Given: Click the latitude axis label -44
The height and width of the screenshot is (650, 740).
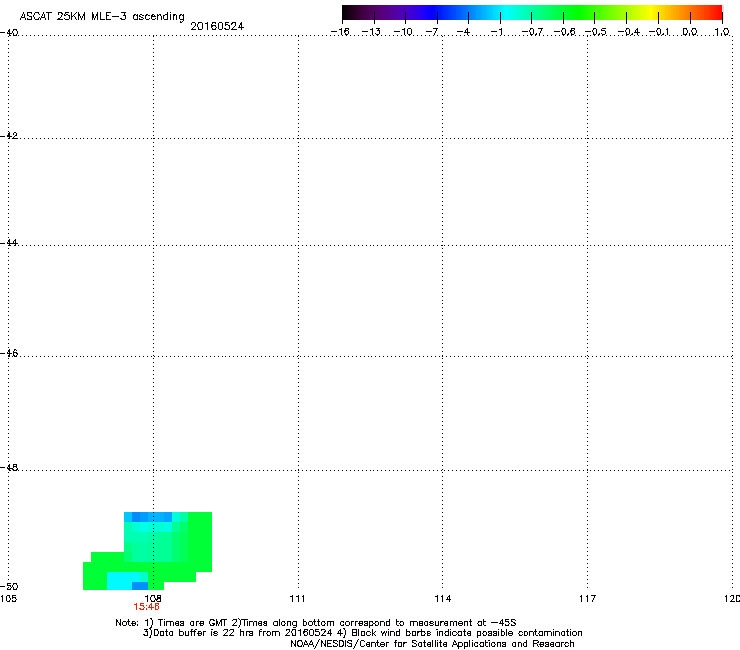Looking at the screenshot, I should (x=9, y=243).
